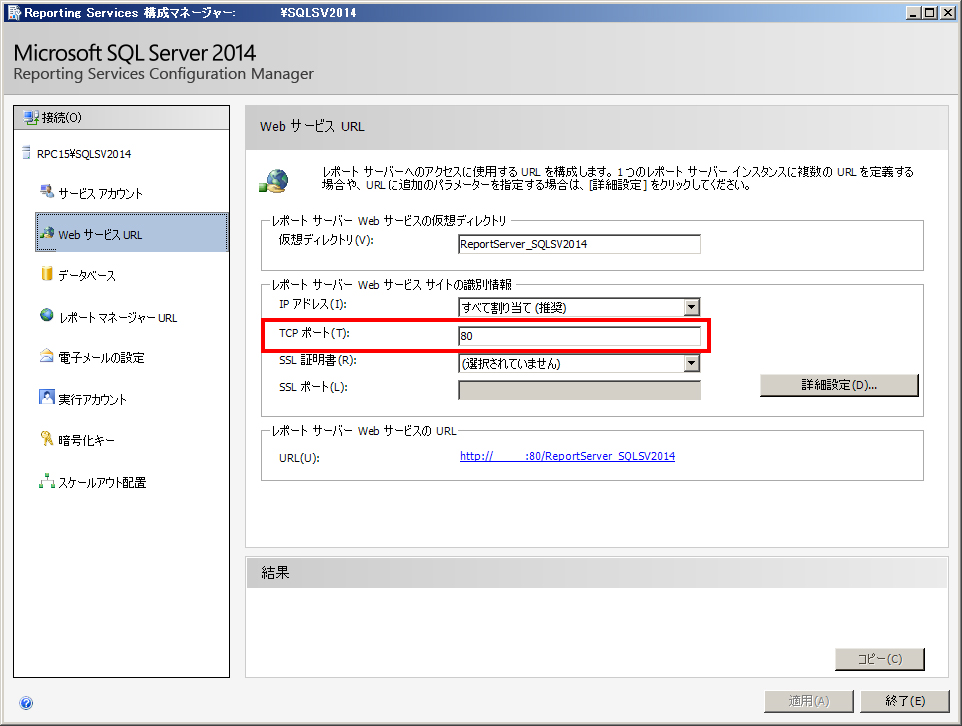The height and width of the screenshot is (726, 962).
Task: Minimize the configuration manager window
Action: [x=914, y=12]
